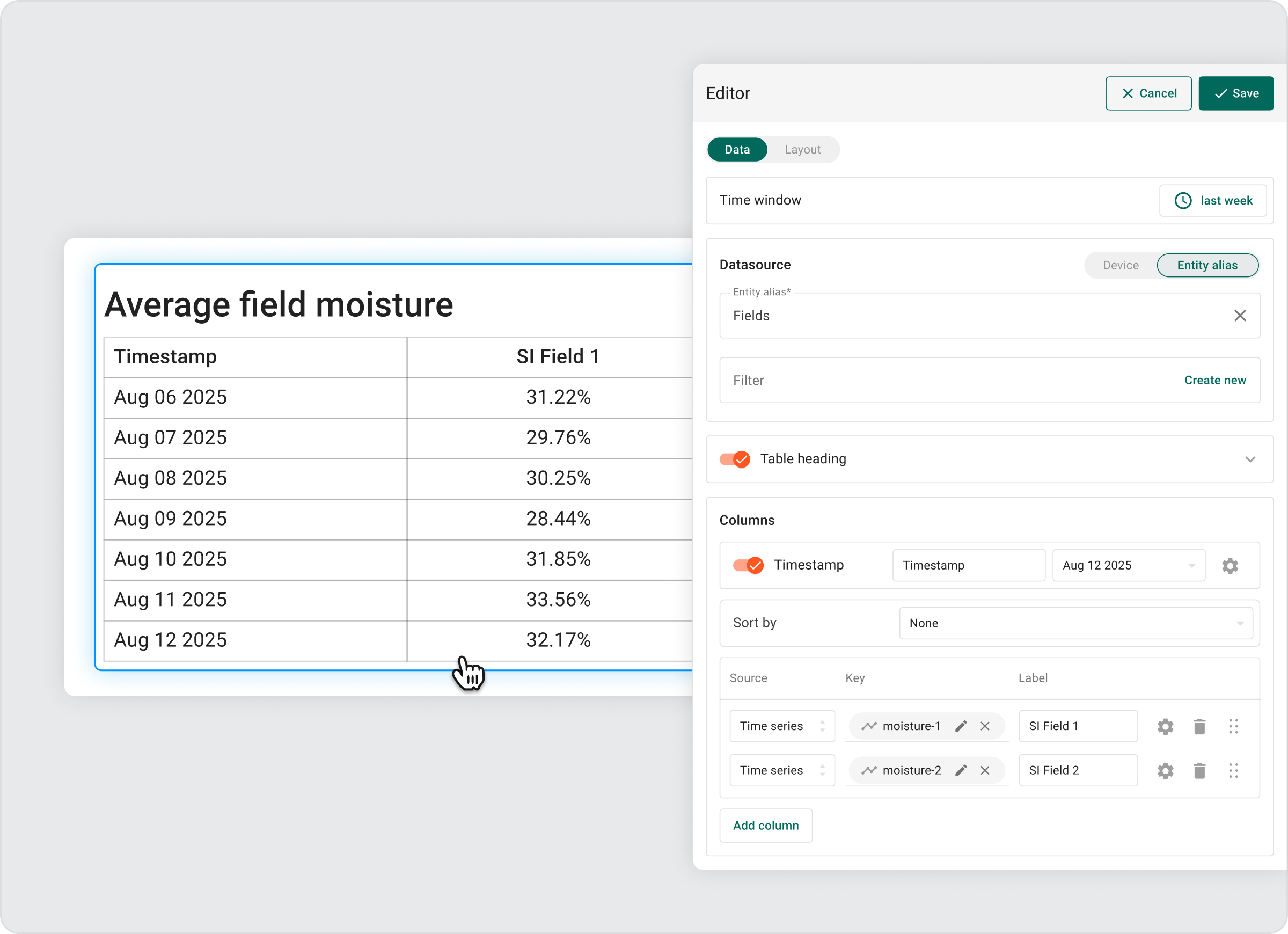Image resolution: width=1288 pixels, height=934 pixels.
Task: Open the last week time window selector
Action: (x=1212, y=201)
